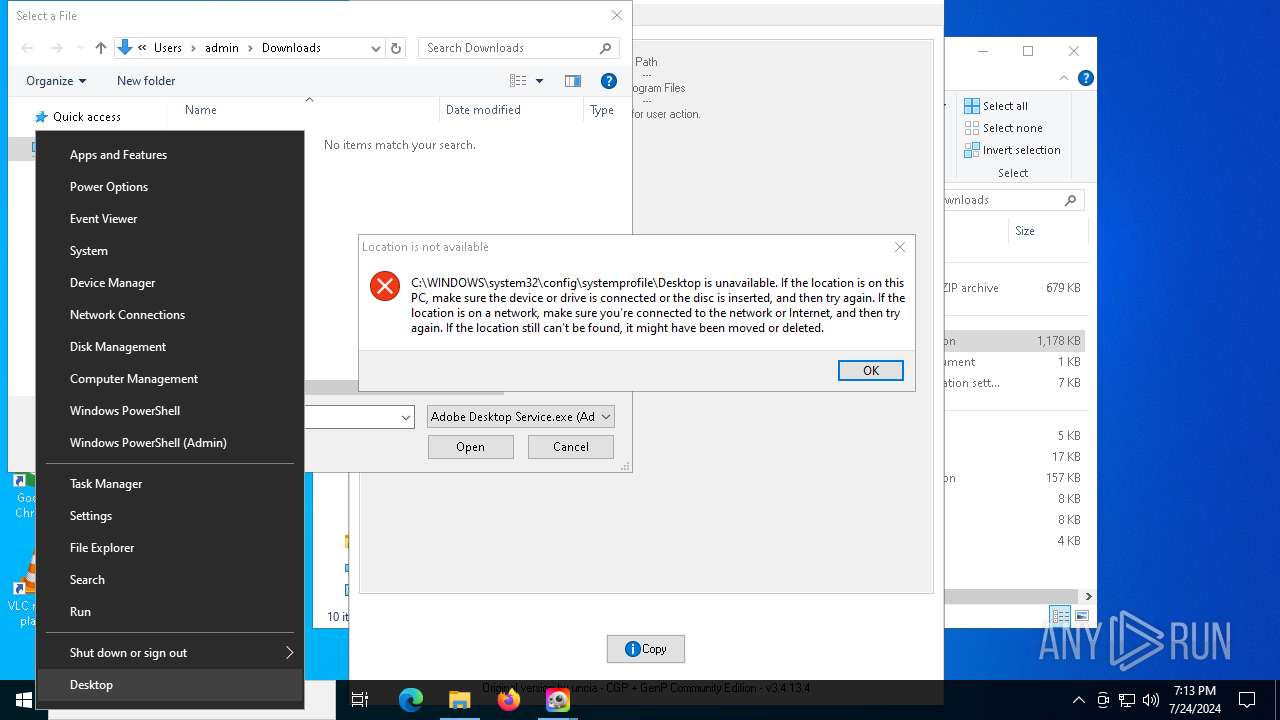
Task: Click OK in the Location is not available dialog
Action: (x=871, y=370)
